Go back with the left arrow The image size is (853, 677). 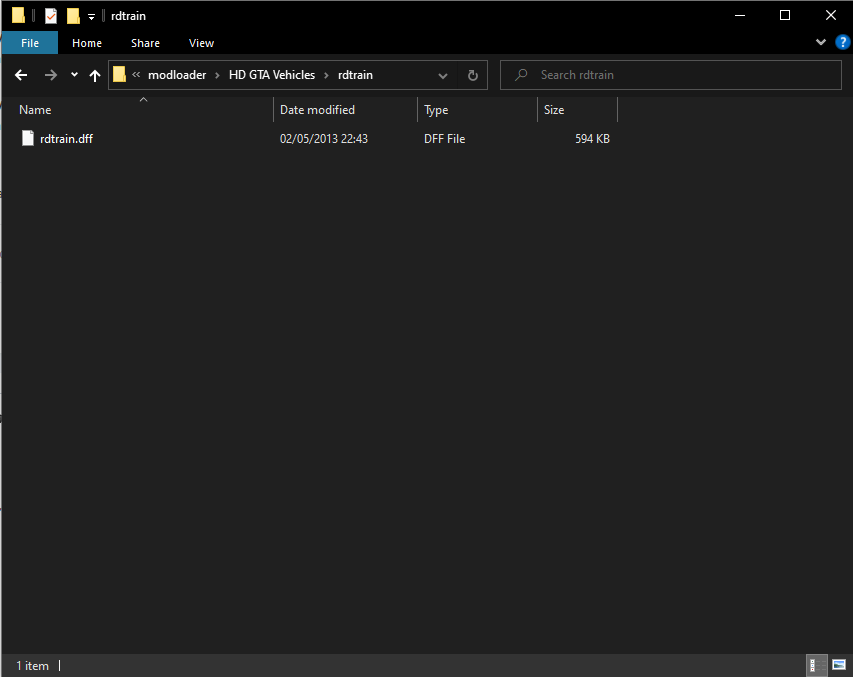tap(21, 75)
